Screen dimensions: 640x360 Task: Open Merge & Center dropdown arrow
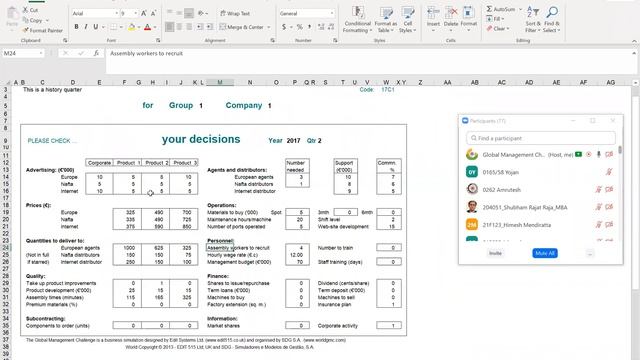pyautogui.click(x=269, y=27)
